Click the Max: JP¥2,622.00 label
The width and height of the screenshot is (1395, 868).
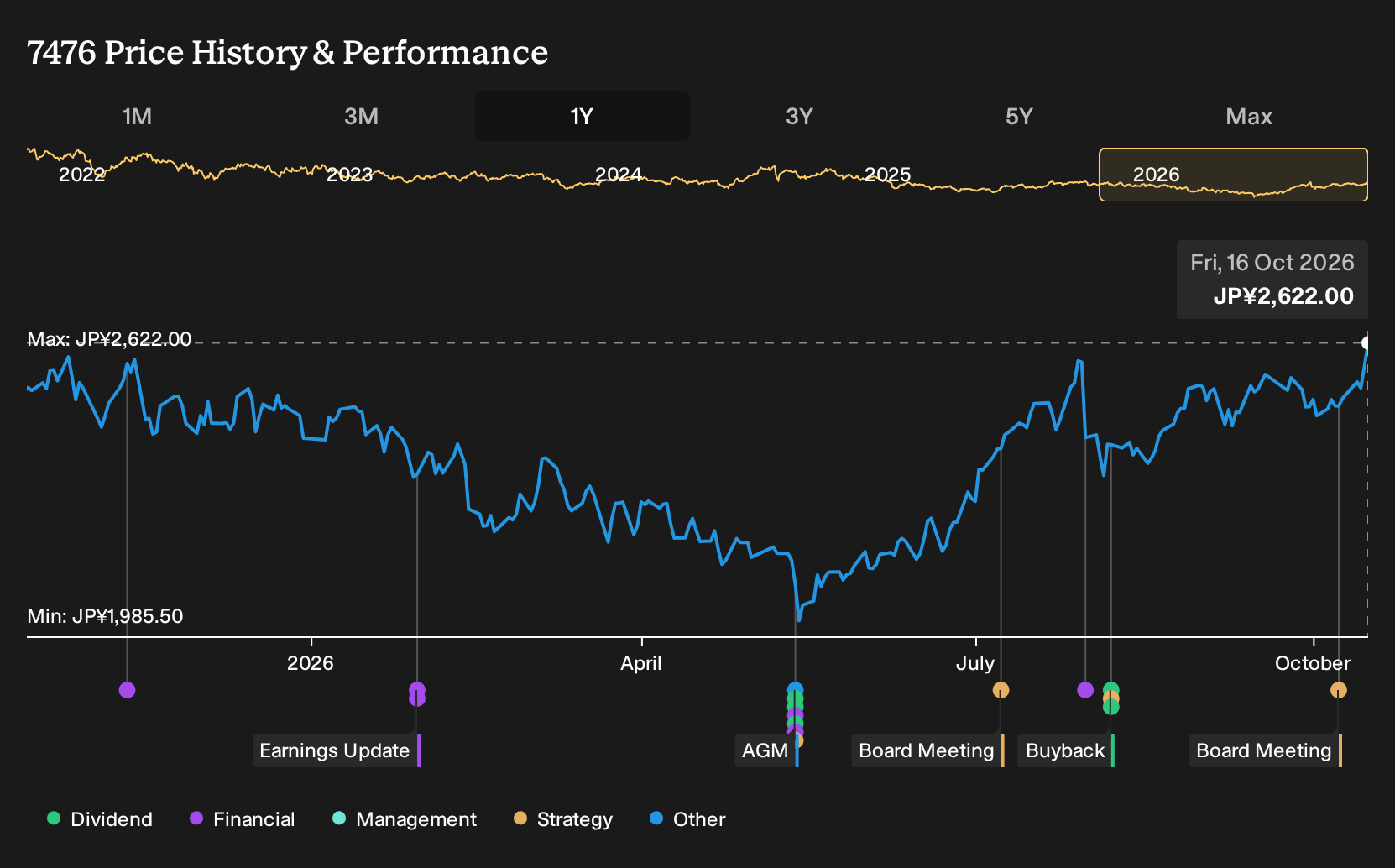[x=109, y=339]
